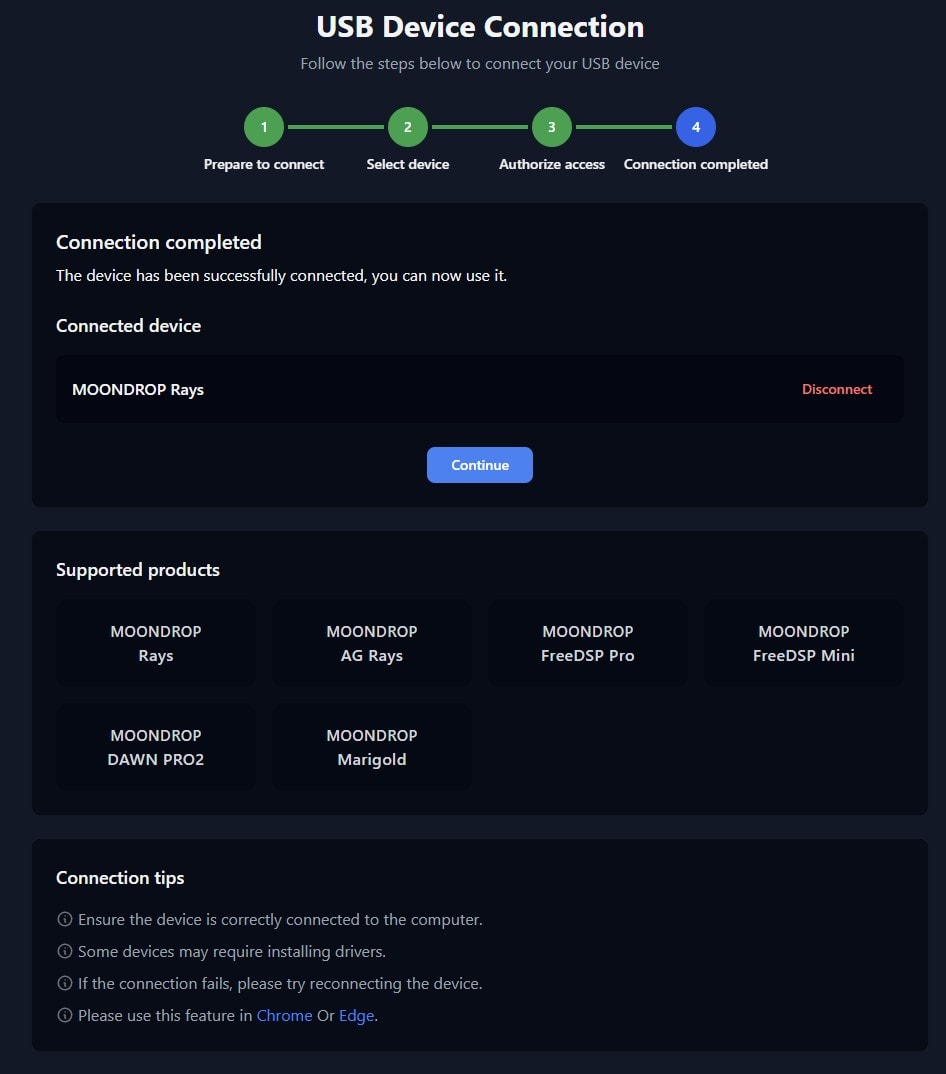Image resolution: width=946 pixels, height=1074 pixels.
Task: Open the Chrome link
Action: 284,1015
